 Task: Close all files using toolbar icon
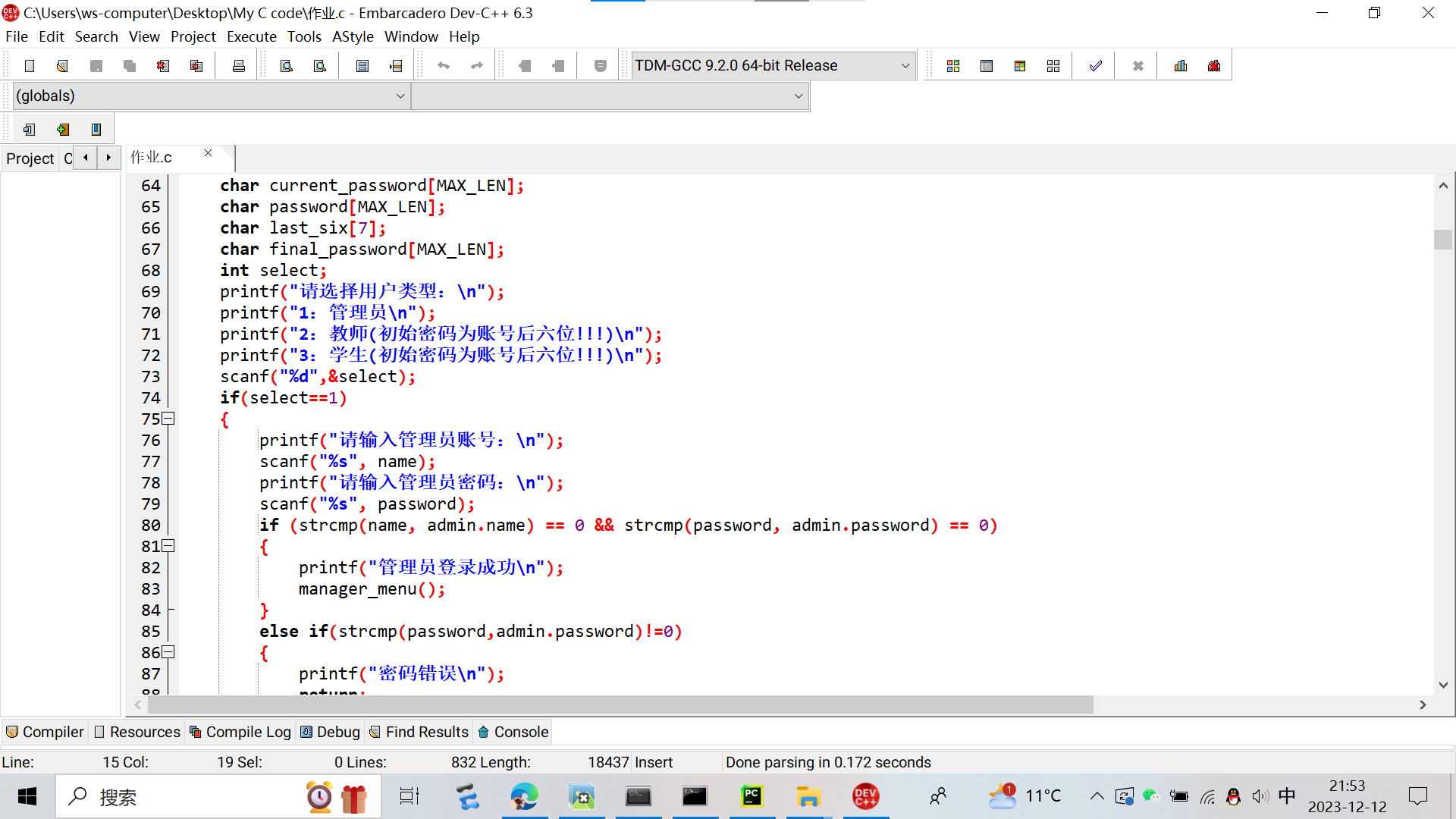196,66
